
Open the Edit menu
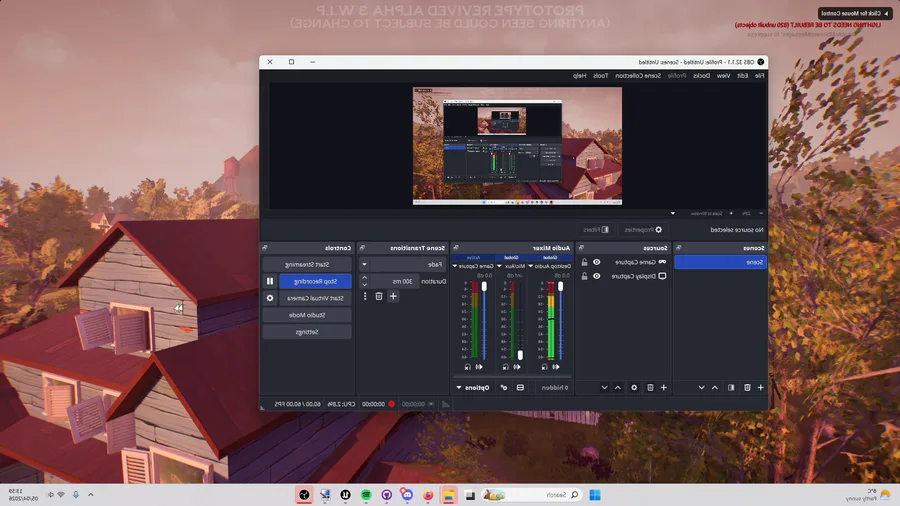pos(742,76)
